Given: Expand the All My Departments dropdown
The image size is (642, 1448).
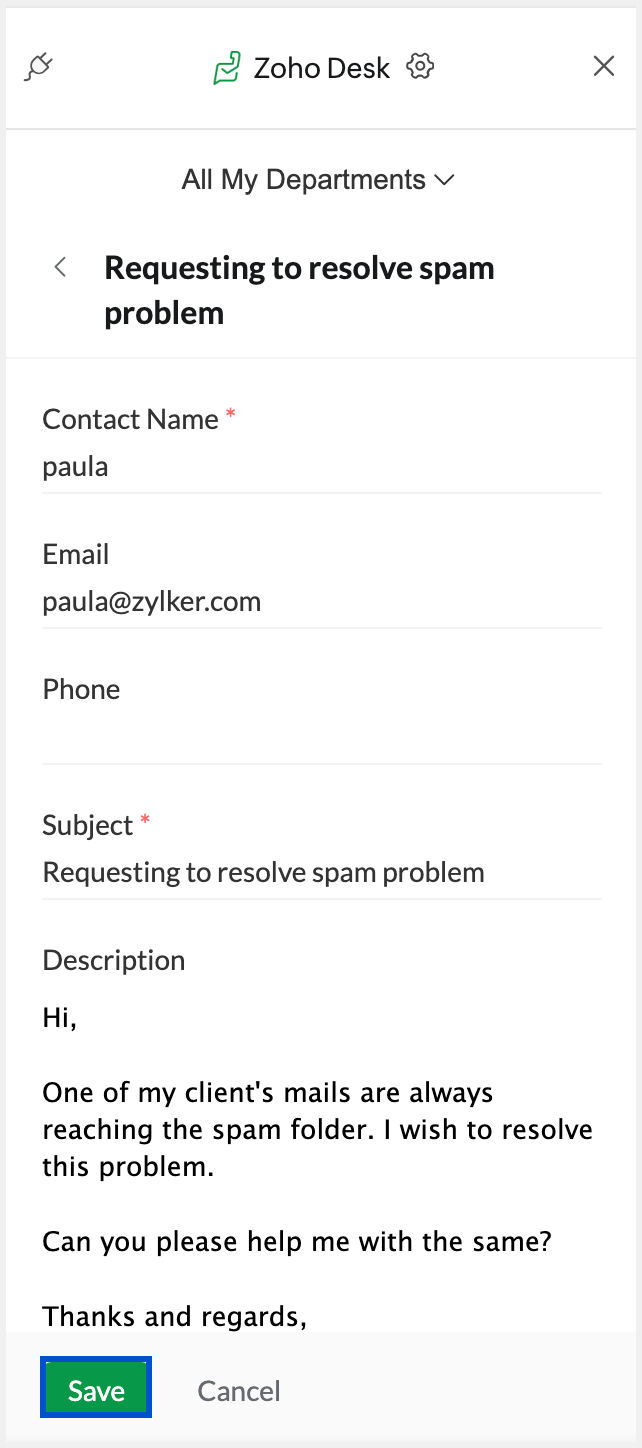Looking at the screenshot, I should (x=318, y=180).
